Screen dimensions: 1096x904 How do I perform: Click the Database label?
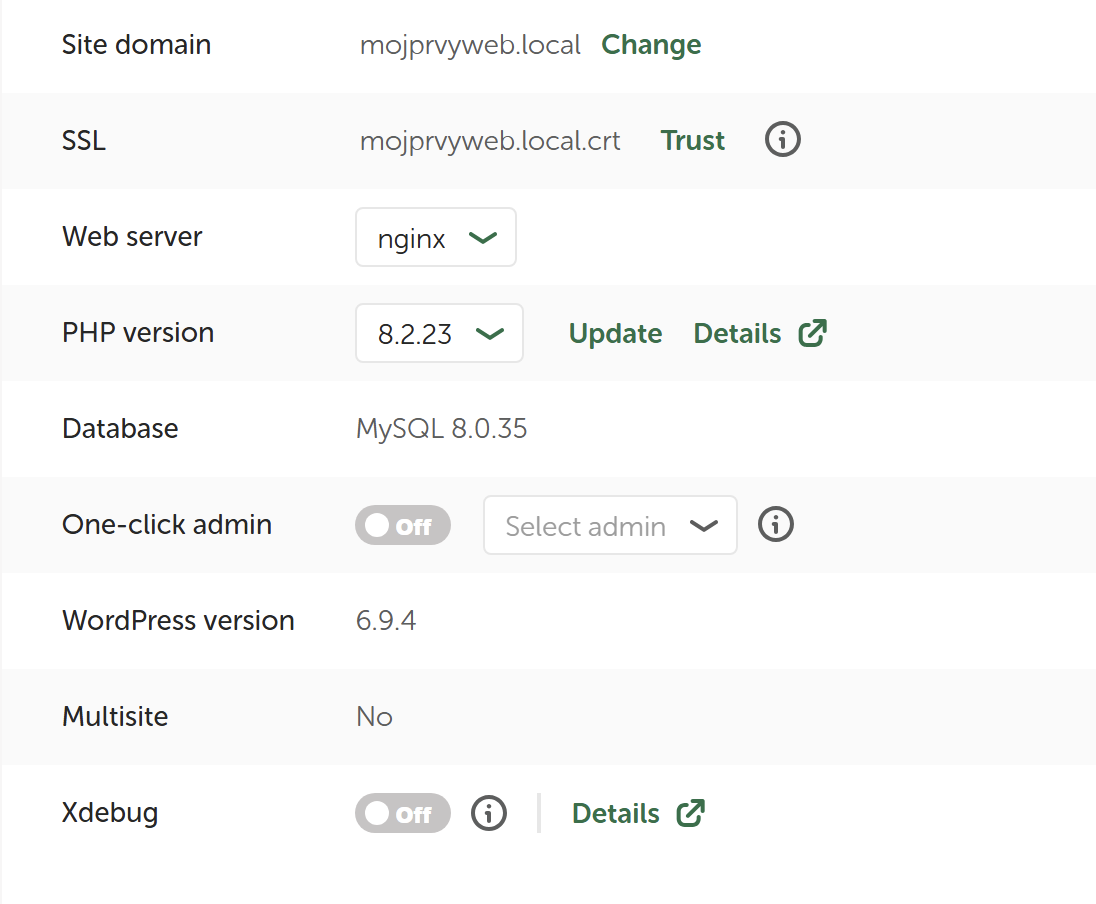(120, 429)
